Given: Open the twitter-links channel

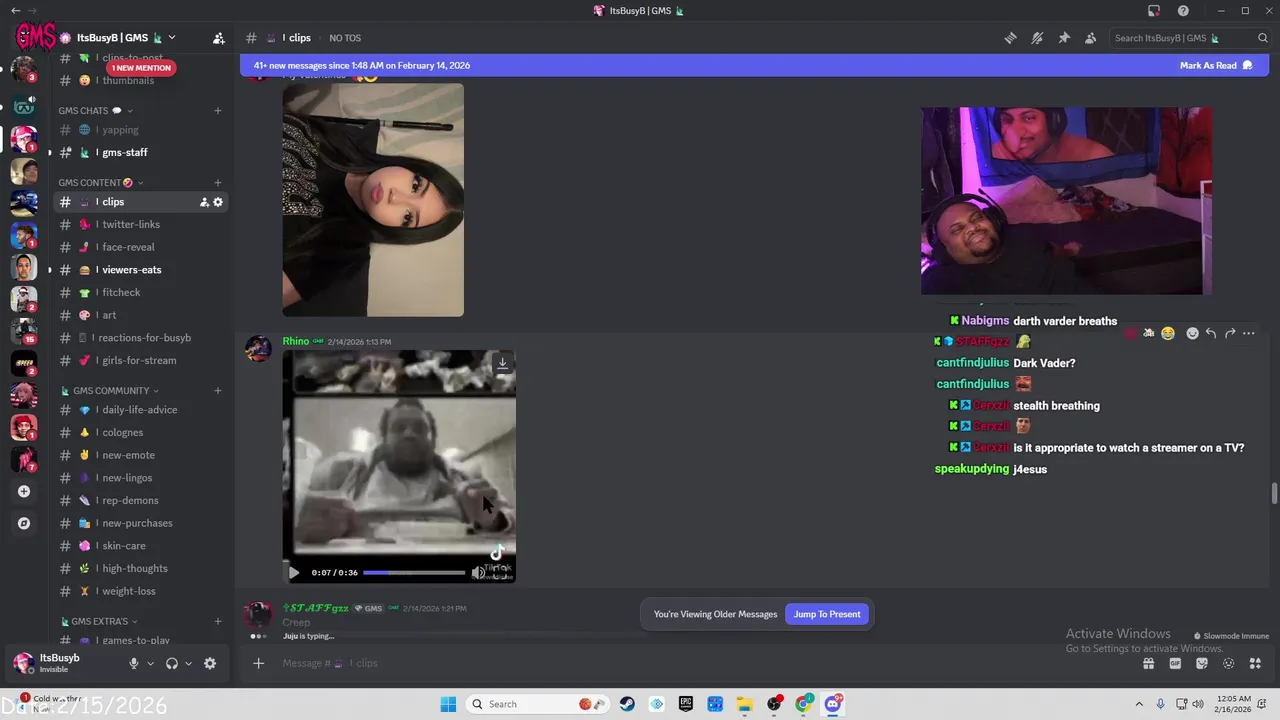Looking at the screenshot, I should [x=140, y=225].
